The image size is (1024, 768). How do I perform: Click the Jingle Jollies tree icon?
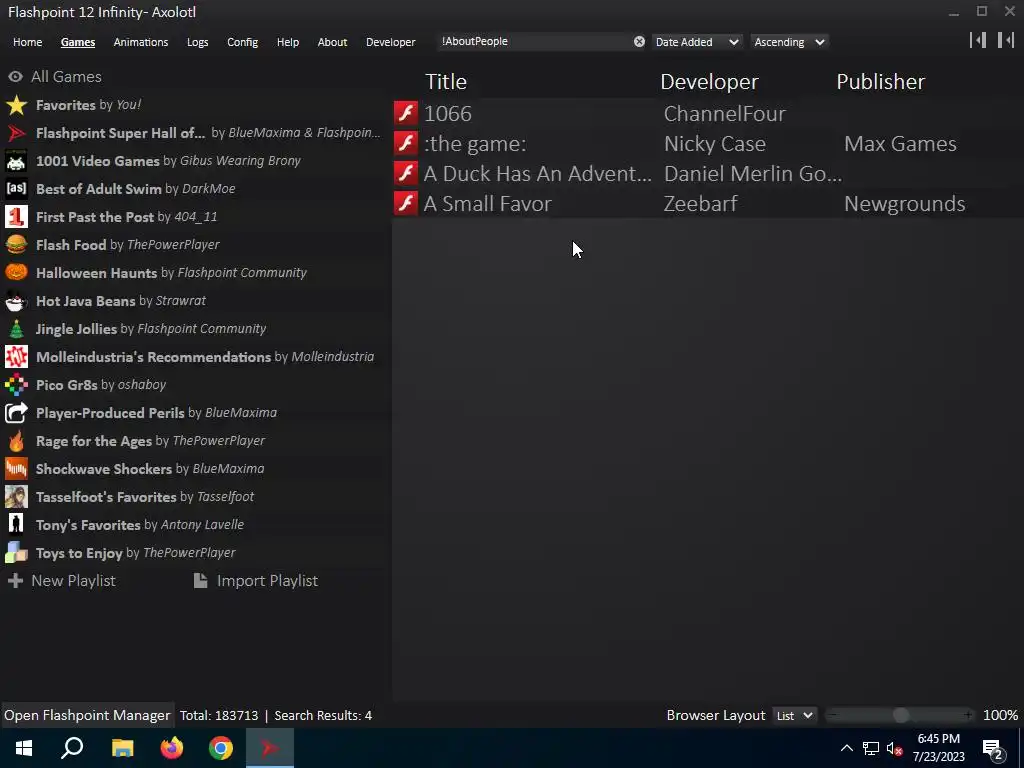click(16, 329)
